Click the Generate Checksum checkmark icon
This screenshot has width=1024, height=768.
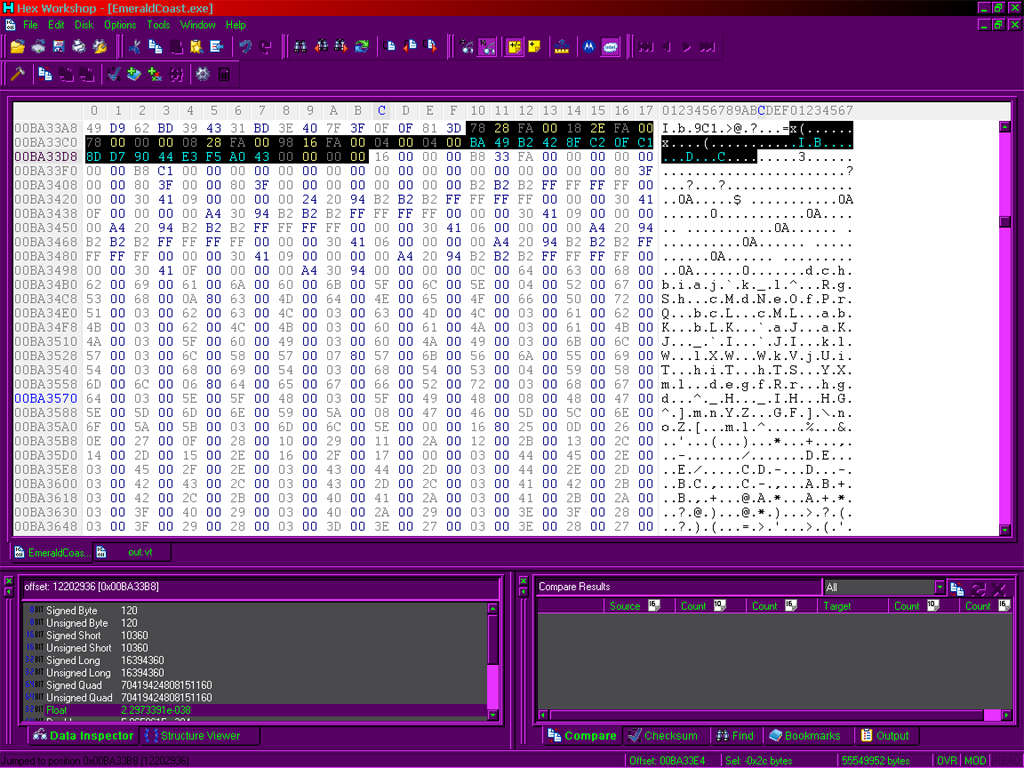click(114, 74)
